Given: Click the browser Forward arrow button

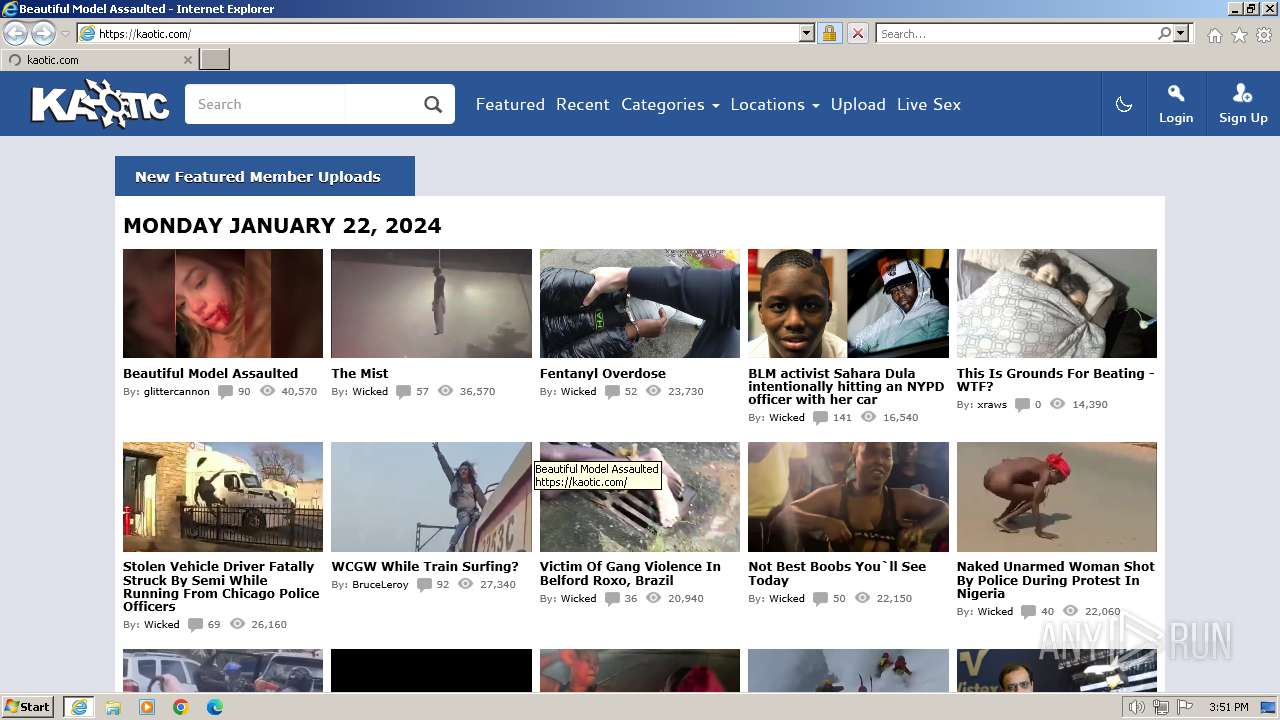Looking at the screenshot, I should (x=43, y=33).
